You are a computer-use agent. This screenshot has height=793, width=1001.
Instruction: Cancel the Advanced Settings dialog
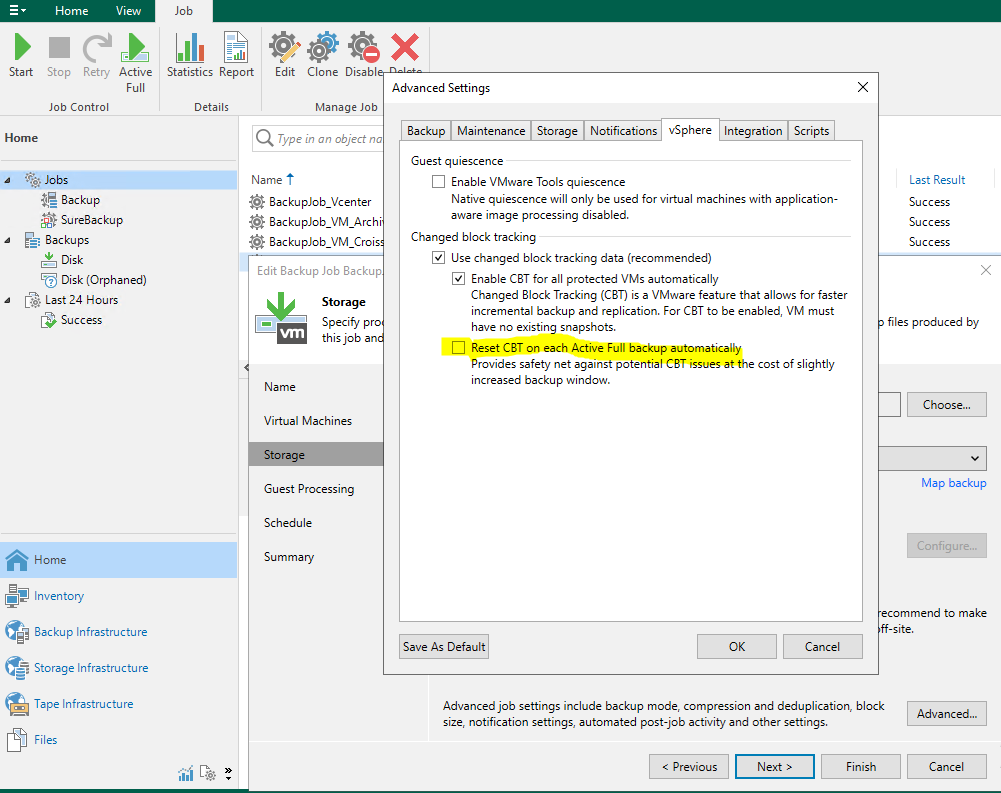(822, 647)
